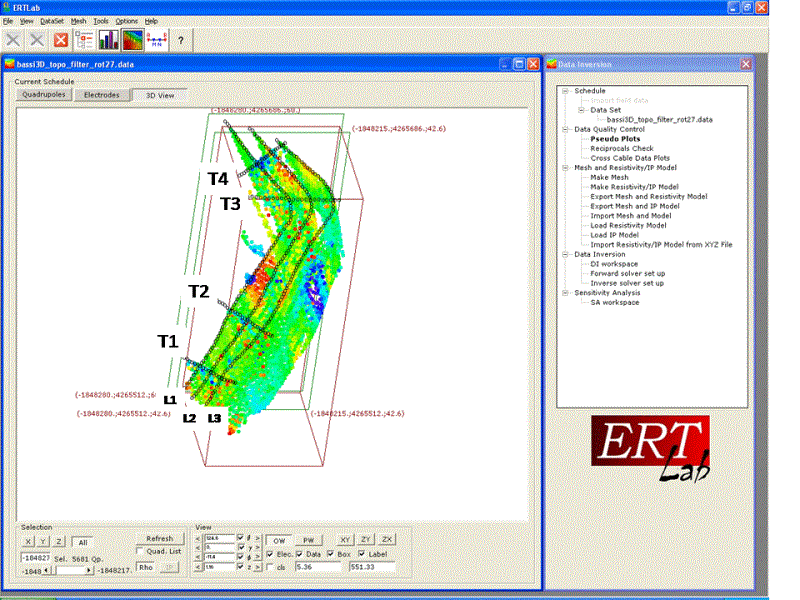Click the Rho button
This screenshot has height=600, width=800.
(x=146, y=567)
